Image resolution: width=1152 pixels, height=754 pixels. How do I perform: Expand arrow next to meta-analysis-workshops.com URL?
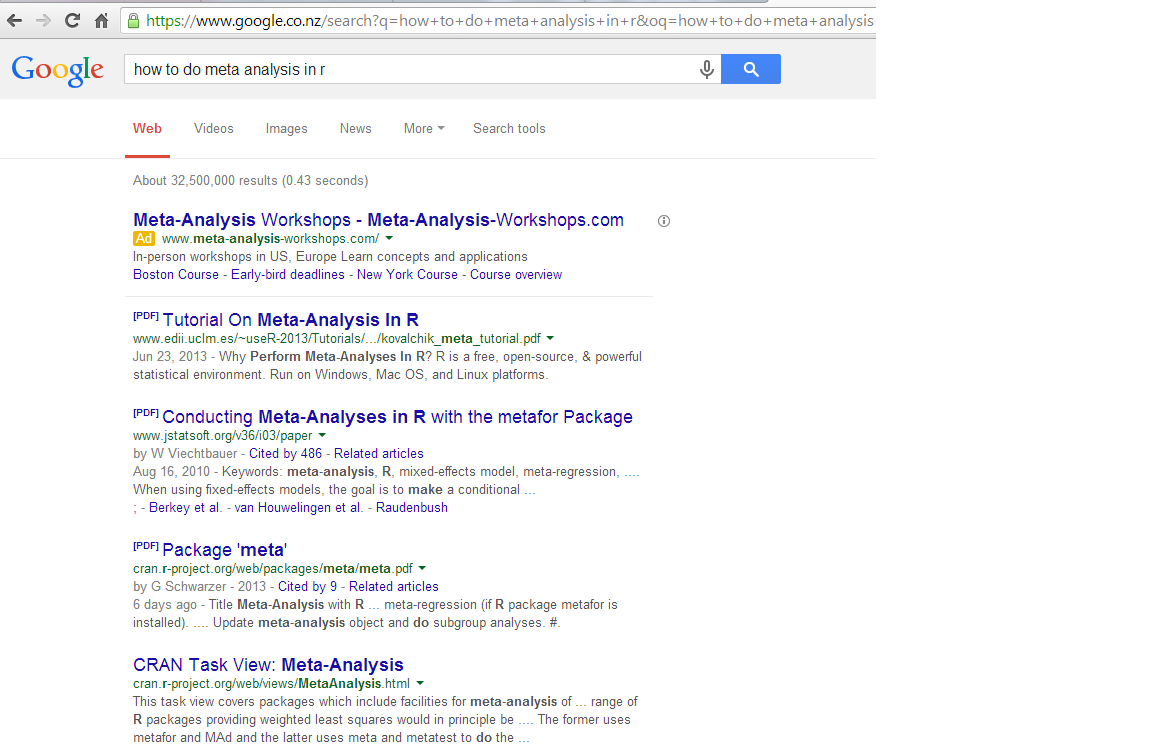tap(389, 238)
